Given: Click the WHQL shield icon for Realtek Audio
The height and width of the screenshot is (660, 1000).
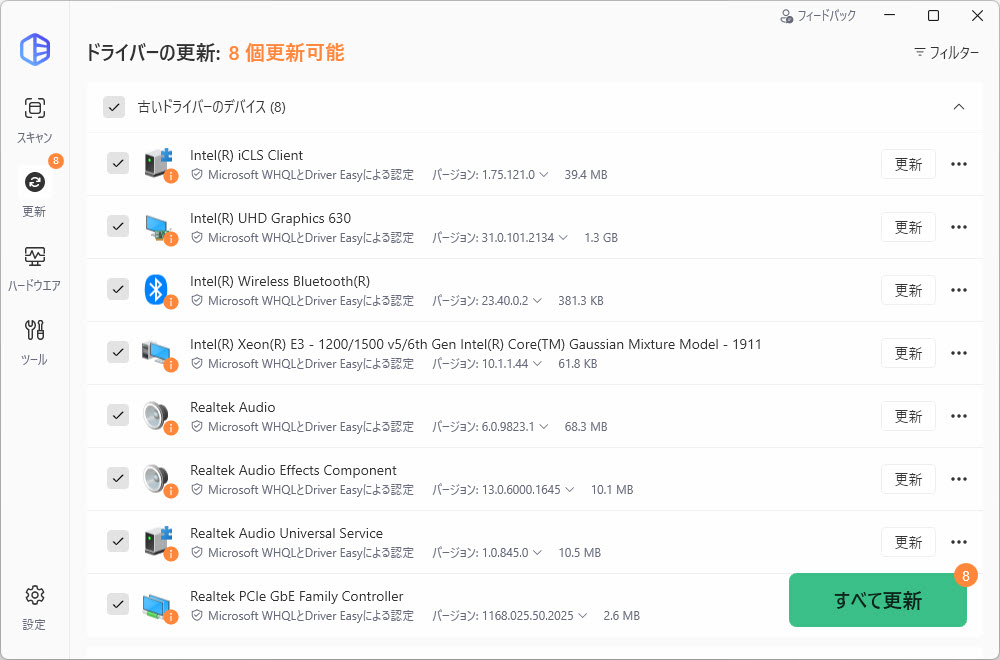Looking at the screenshot, I should 197,427.
